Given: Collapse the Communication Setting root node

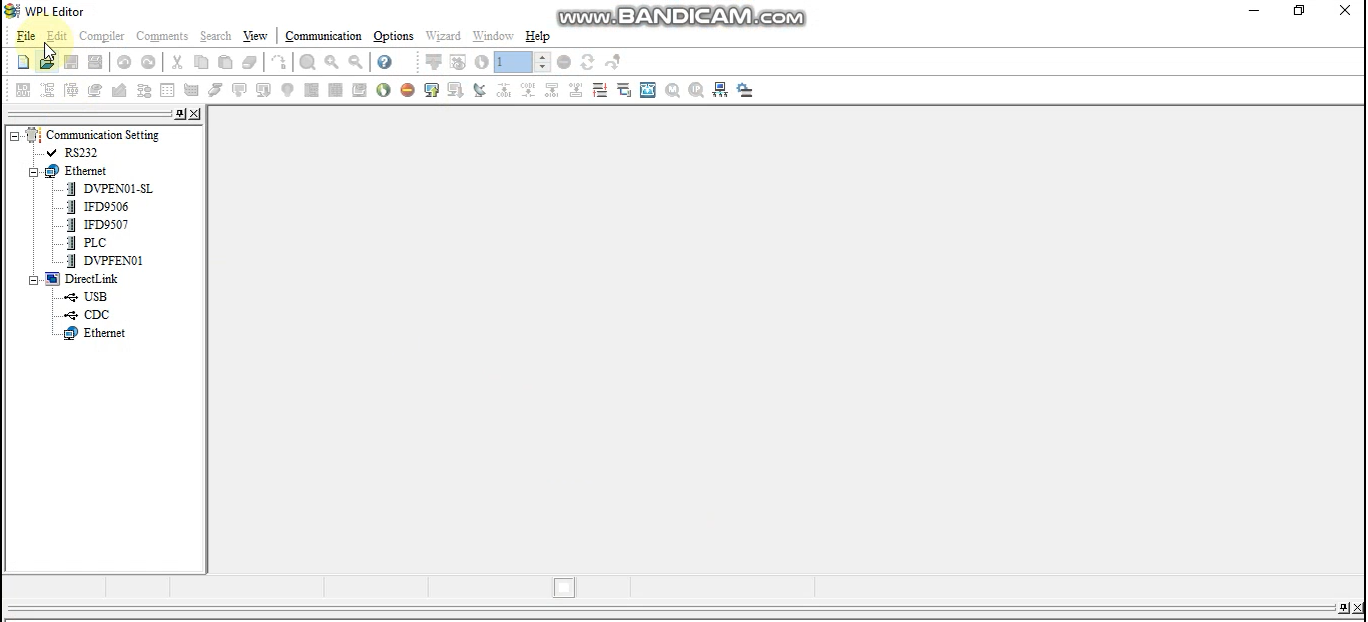Looking at the screenshot, I should coord(15,134).
